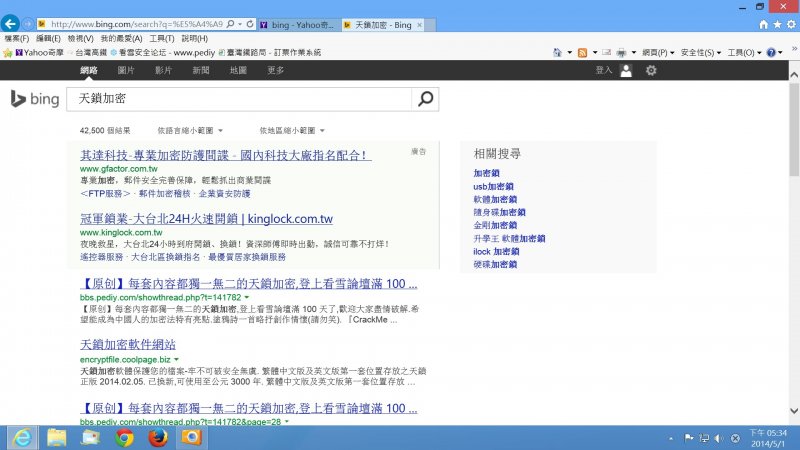Expand arrow next to bbs.pediy.com showthread.php?t=141782

click(x=247, y=297)
